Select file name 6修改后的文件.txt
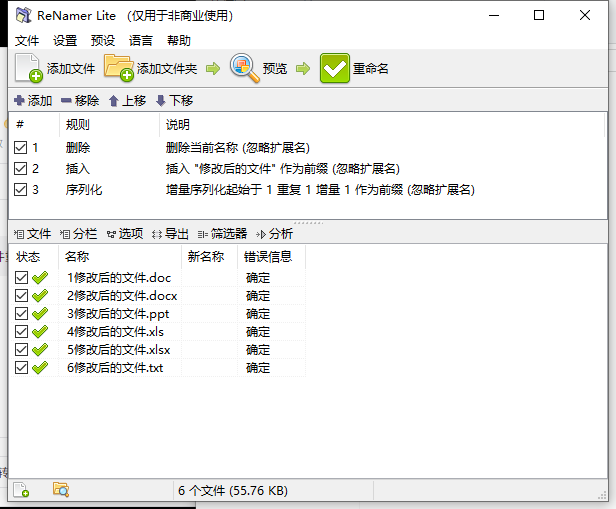 [x=115, y=368]
